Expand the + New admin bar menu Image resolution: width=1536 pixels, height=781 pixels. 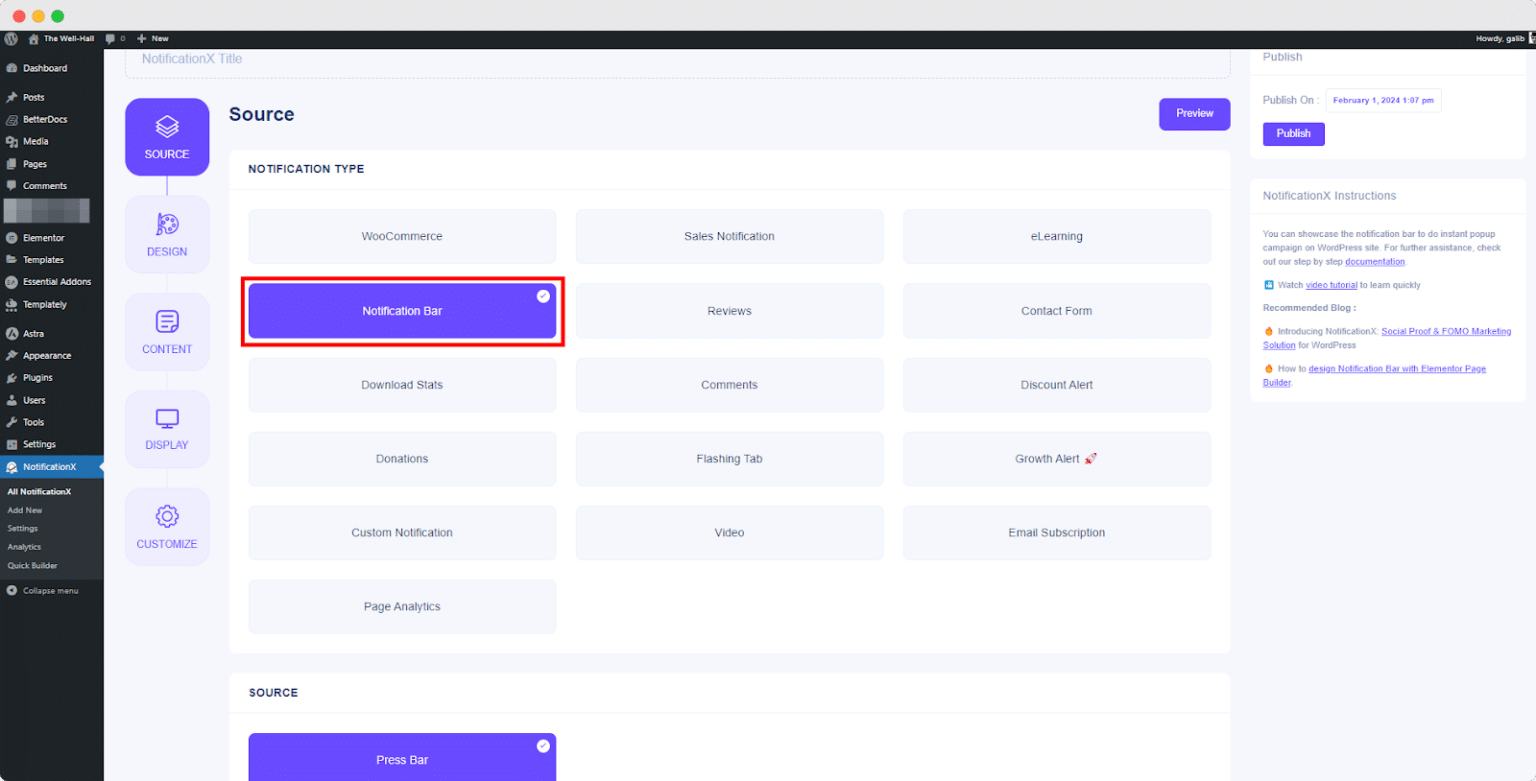click(x=153, y=39)
